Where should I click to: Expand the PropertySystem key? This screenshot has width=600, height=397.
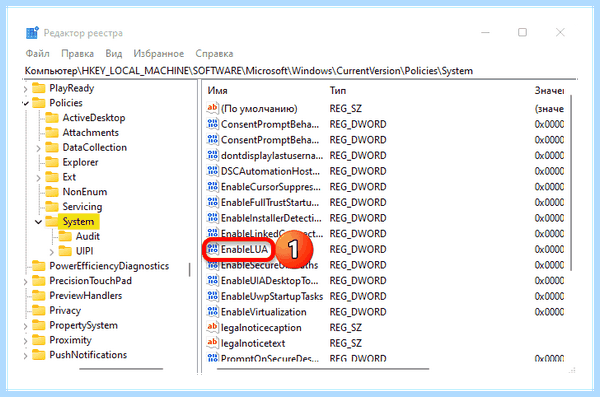[26, 326]
